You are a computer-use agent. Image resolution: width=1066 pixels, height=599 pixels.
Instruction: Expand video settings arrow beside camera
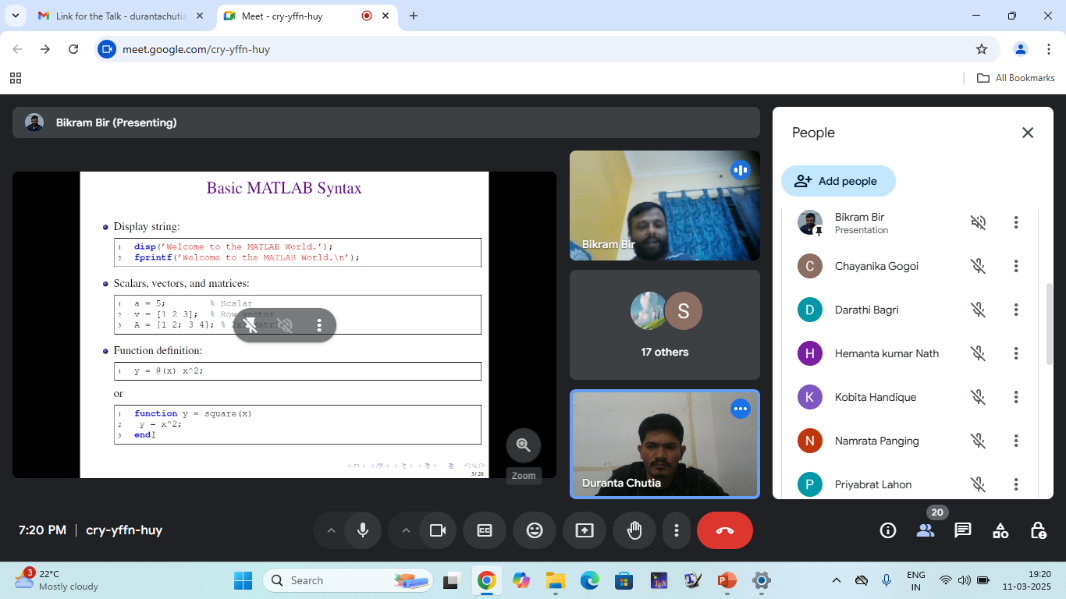pyautogui.click(x=406, y=530)
